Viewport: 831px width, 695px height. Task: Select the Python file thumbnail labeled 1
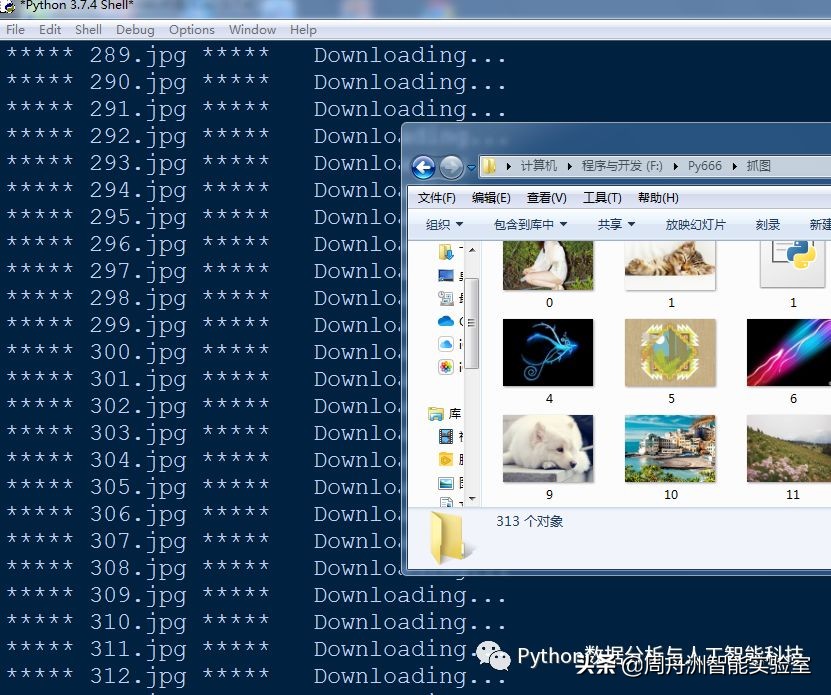point(791,263)
